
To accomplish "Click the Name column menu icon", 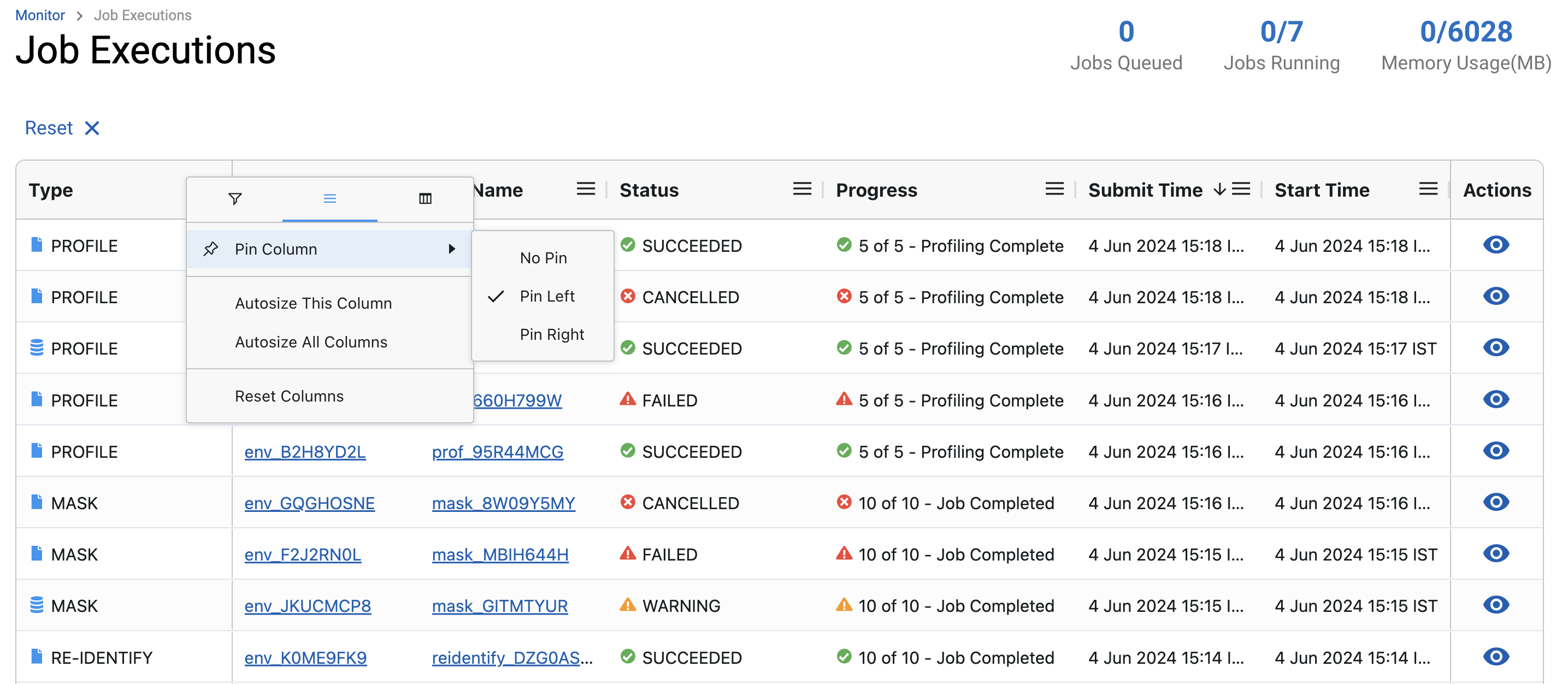I will point(586,189).
